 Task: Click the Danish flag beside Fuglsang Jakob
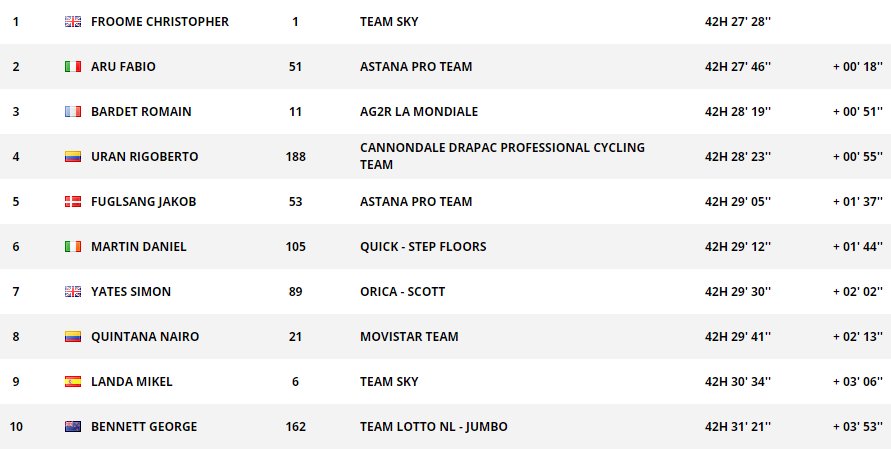point(72,202)
